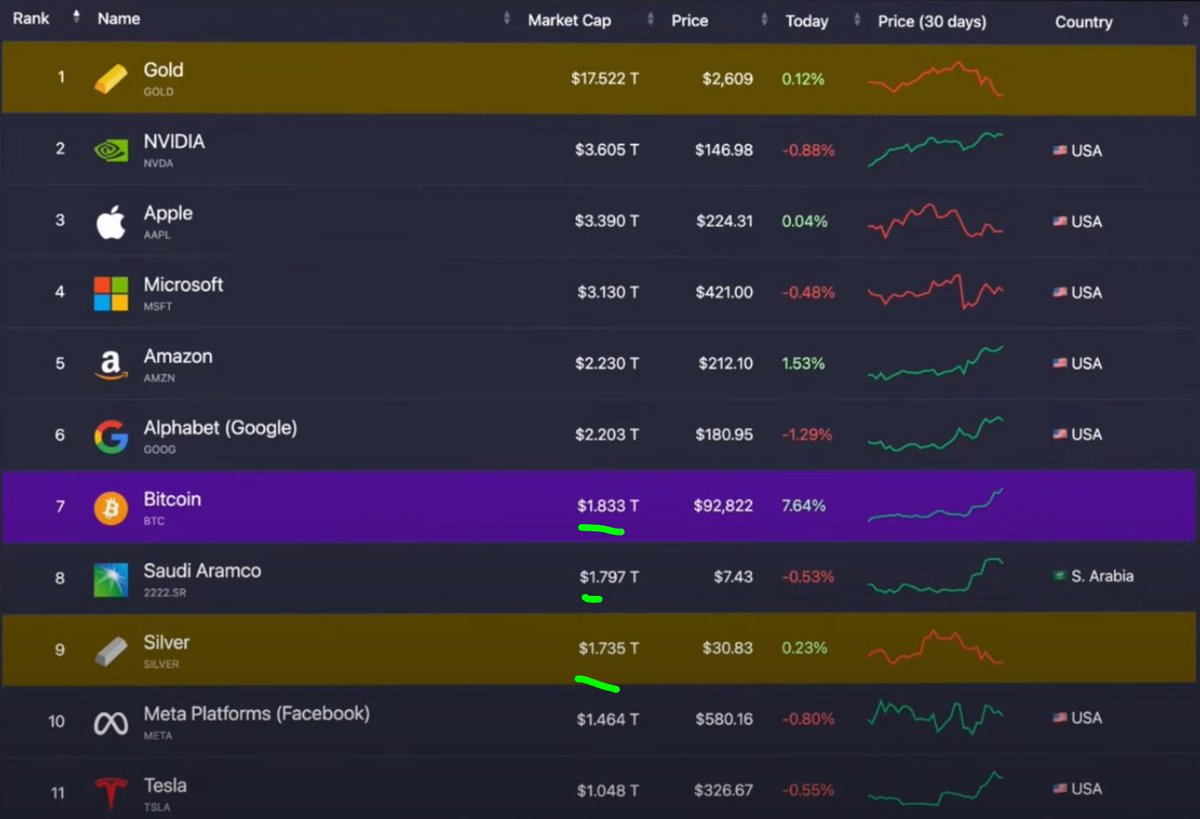The width and height of the screenshot is (1200, 819).
Task: Click the Bitcoin 30-day price sparkline
Action: click(x=937, y=506)
